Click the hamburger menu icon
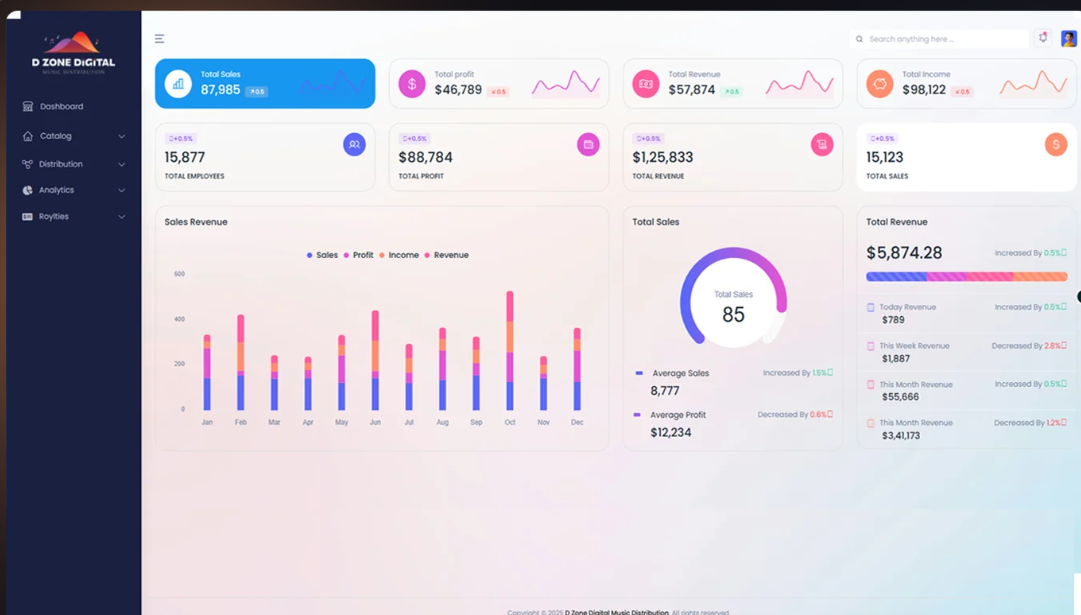Image resolution: width=1081 pixels, height=615 pixels. (159, 39)
